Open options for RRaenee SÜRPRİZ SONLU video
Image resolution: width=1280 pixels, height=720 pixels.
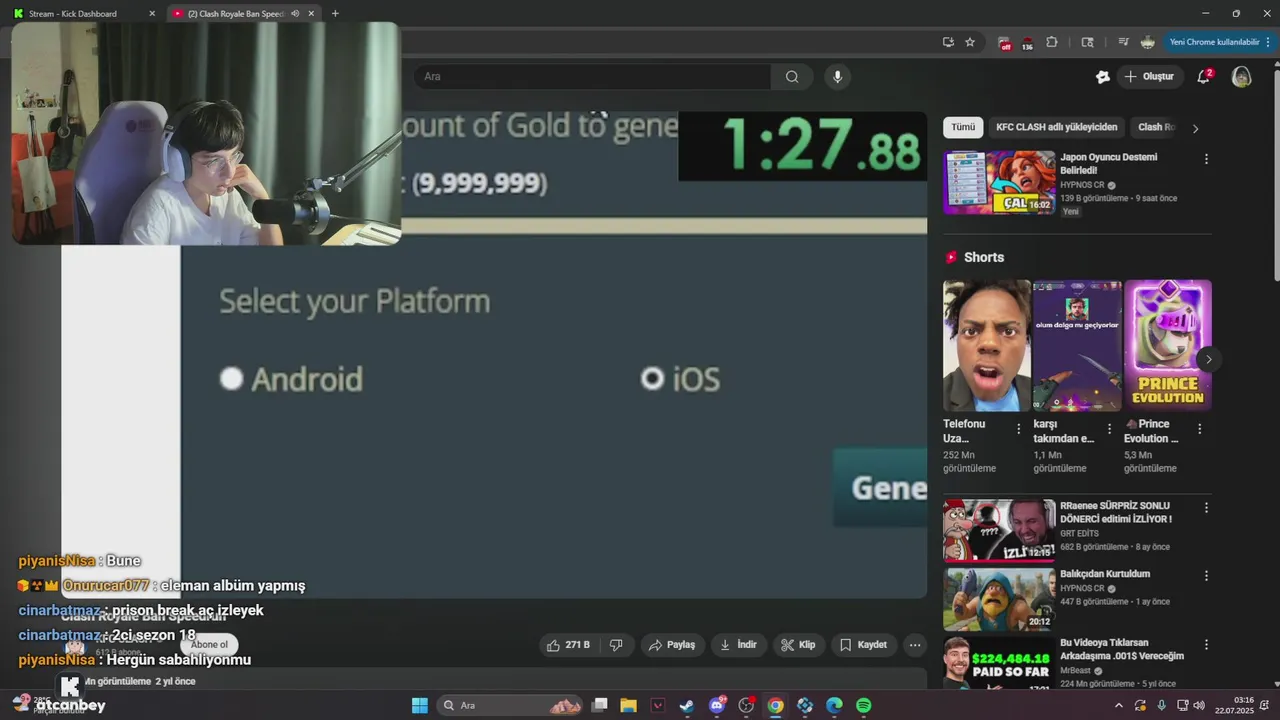pyautogui.click(x=1206, y=508)
